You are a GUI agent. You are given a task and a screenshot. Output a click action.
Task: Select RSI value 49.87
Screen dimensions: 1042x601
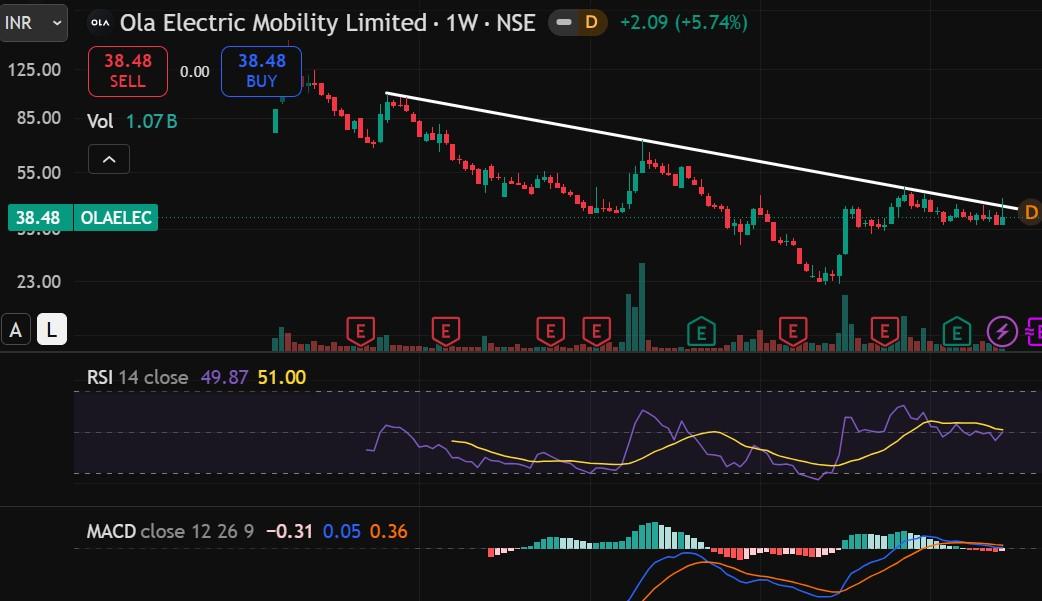coord(224,378)
